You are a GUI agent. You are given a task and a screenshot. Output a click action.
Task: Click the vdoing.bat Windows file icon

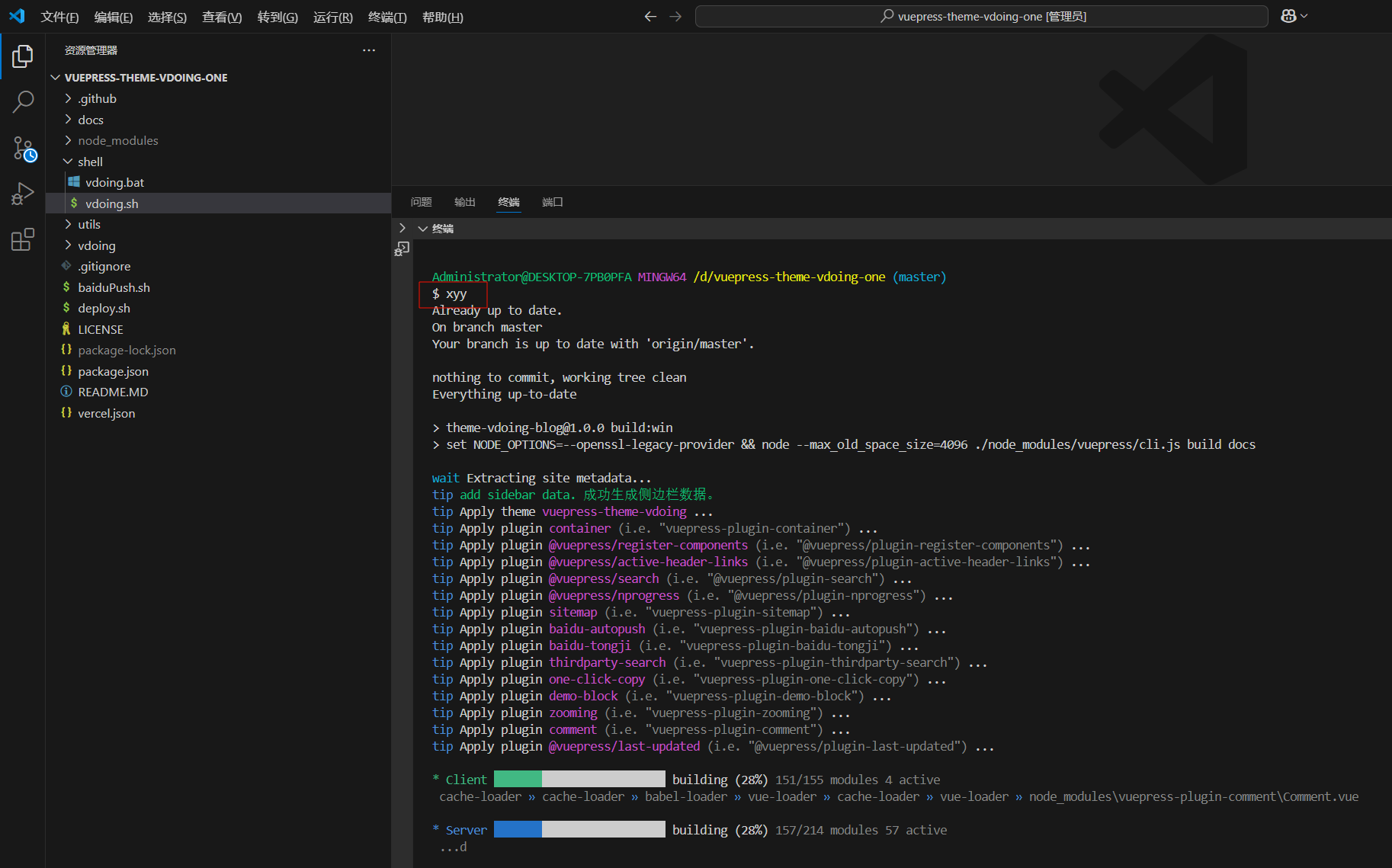point(74,182)
